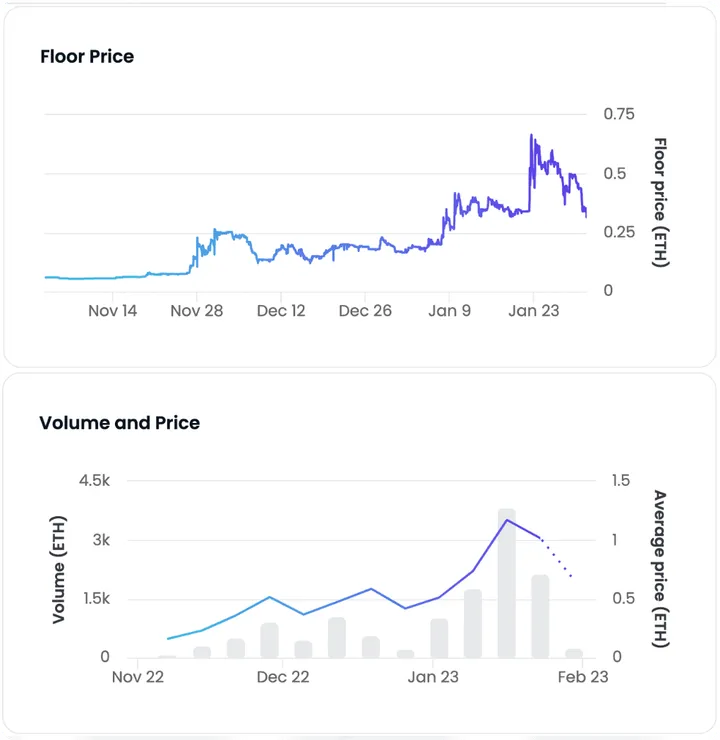The height and width of the screenshot is (740, 720).
Task: Click the Dec 12 axis date
Action: click(x=281, y=311)
